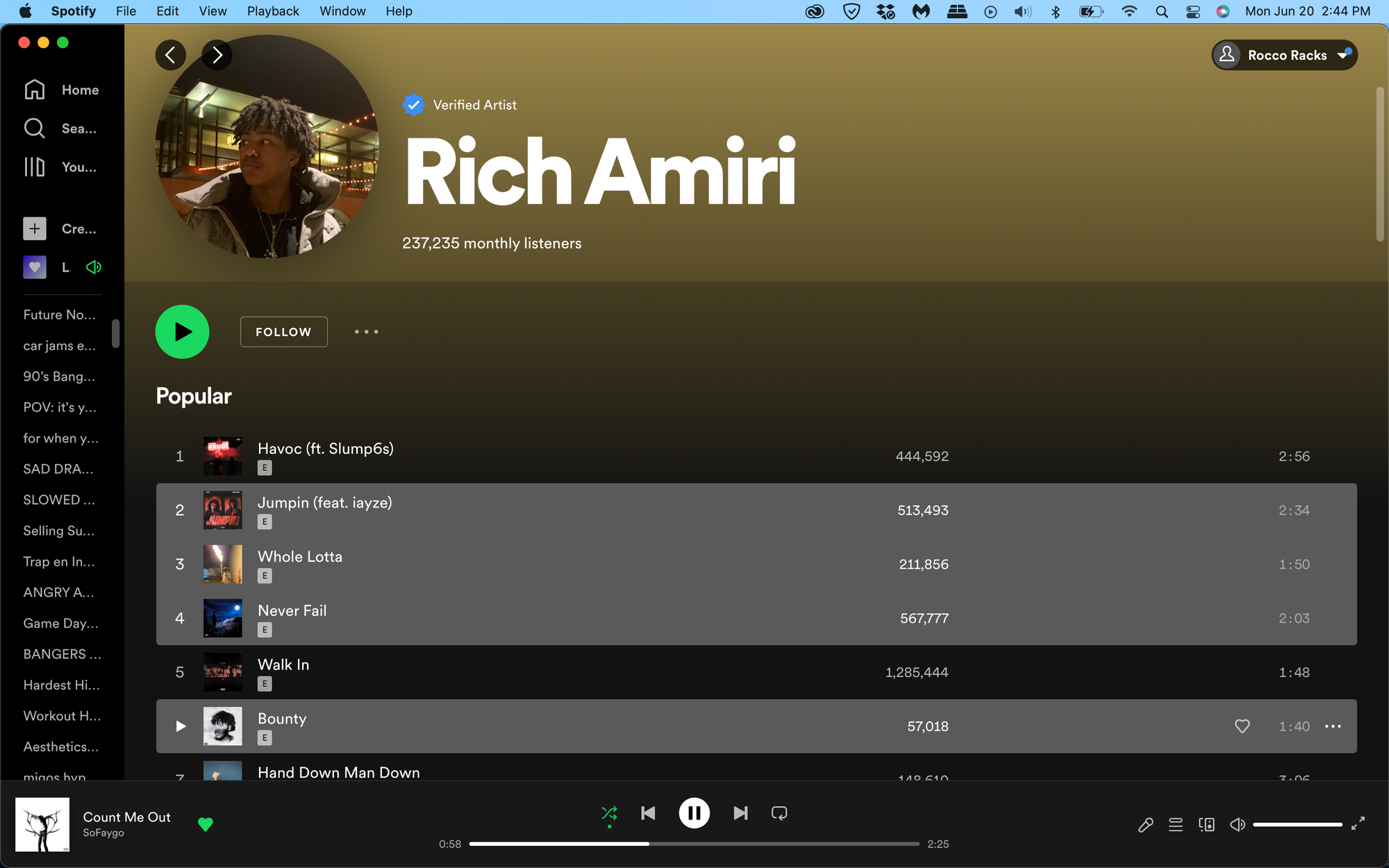Toggle repeat mode
The width and height of the screenshot is (1389, 868).
779,813
